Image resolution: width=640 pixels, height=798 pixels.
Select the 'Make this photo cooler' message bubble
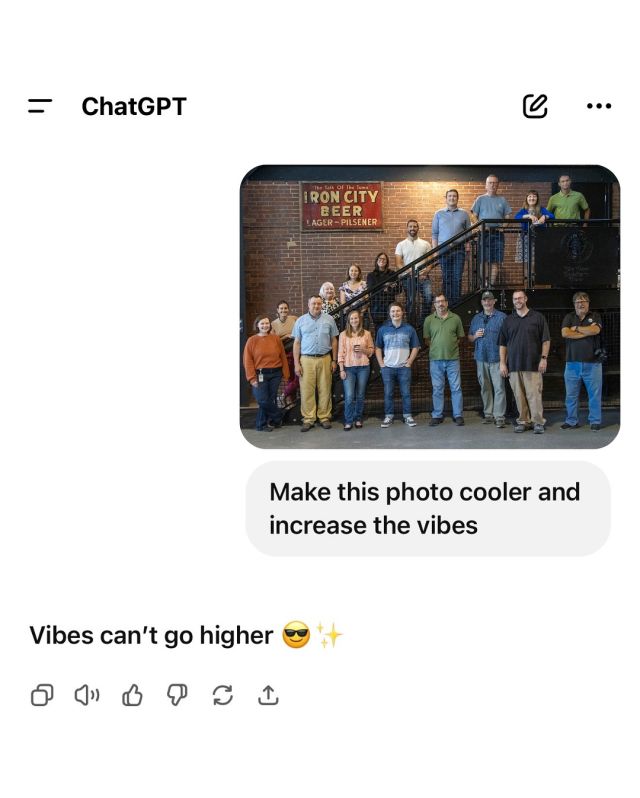click(x=428, y=508)
